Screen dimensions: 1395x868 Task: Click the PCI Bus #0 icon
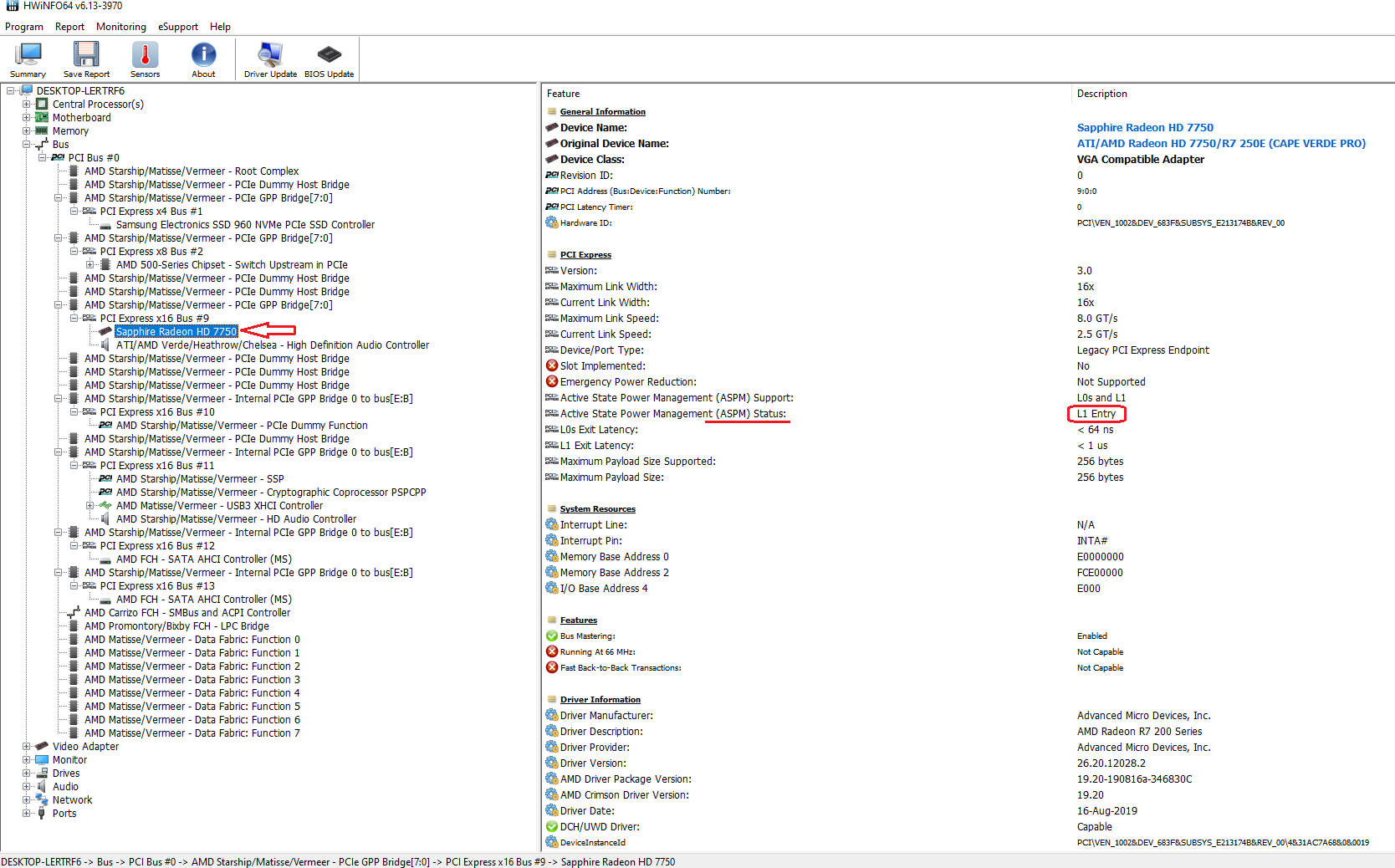pyautogui.click(x=58, y=158)
